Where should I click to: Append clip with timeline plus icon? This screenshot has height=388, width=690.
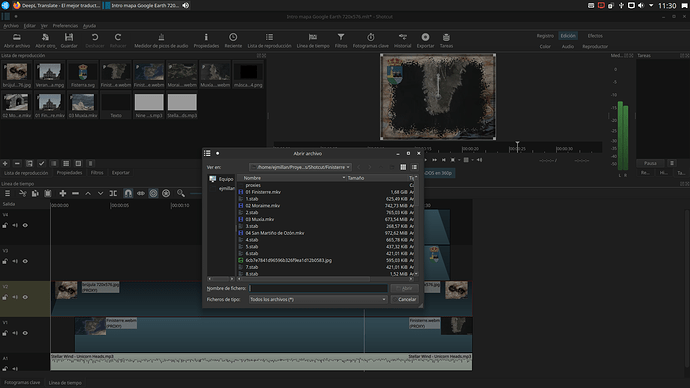click(62, 193)
